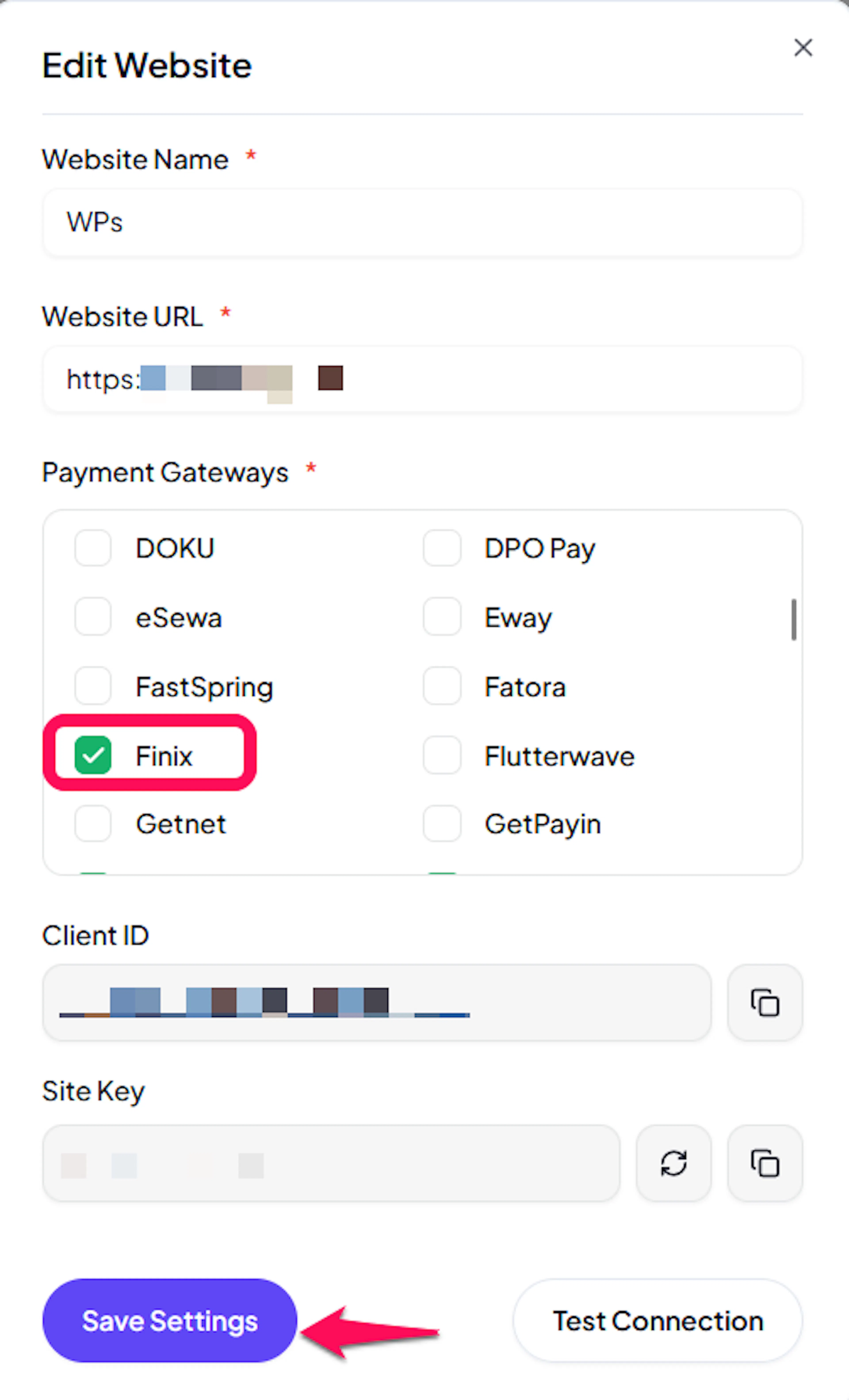
Task: Focus the Website Name input field
Action: [x=422, y=222]
